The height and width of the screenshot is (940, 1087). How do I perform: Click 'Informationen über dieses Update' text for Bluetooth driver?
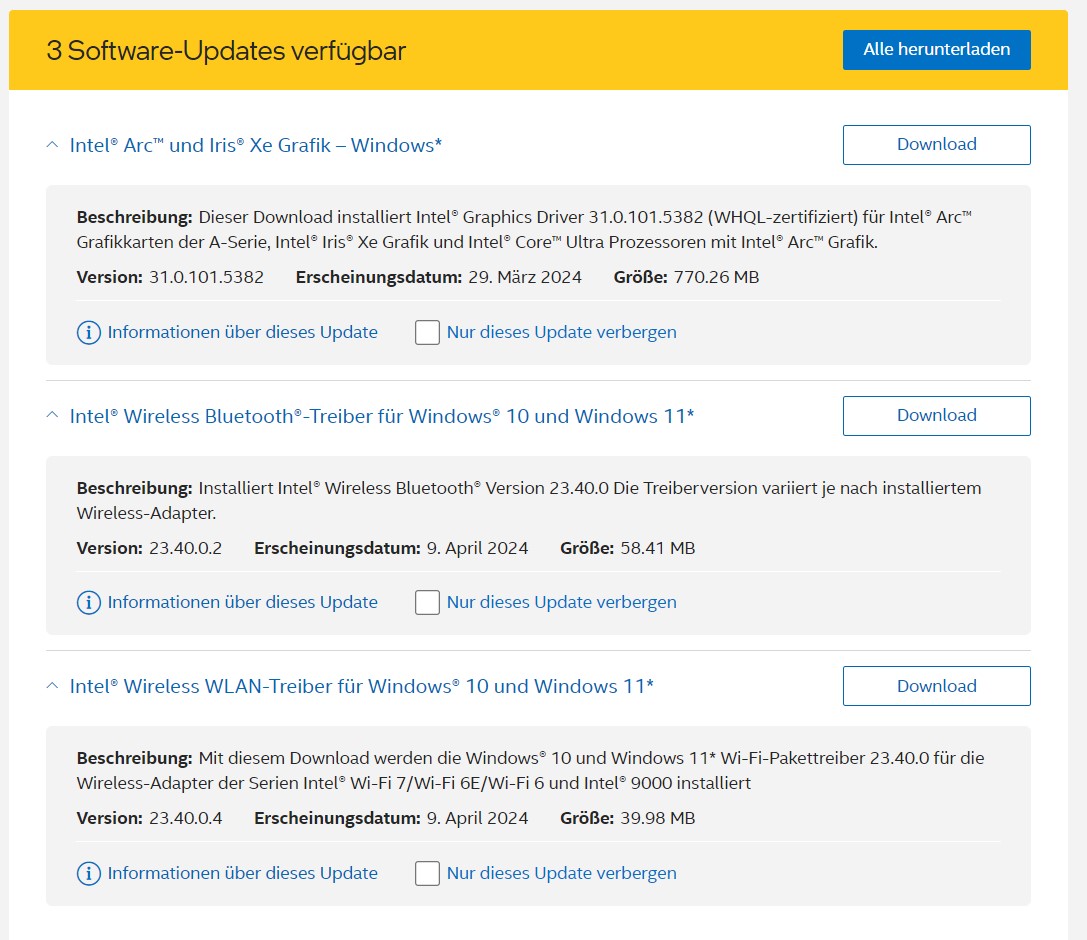(242, 602)
